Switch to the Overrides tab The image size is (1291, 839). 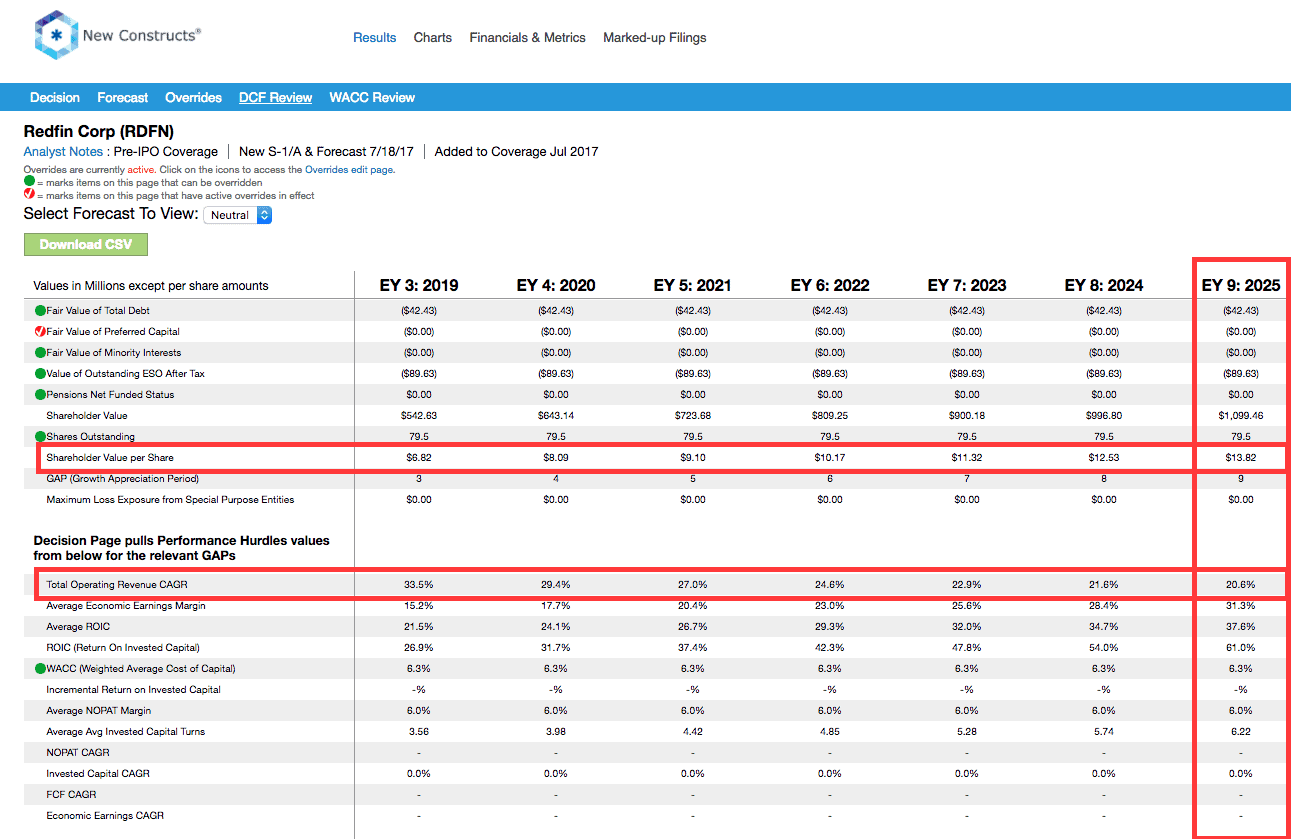pyautogui.click(x=194, y=97)
